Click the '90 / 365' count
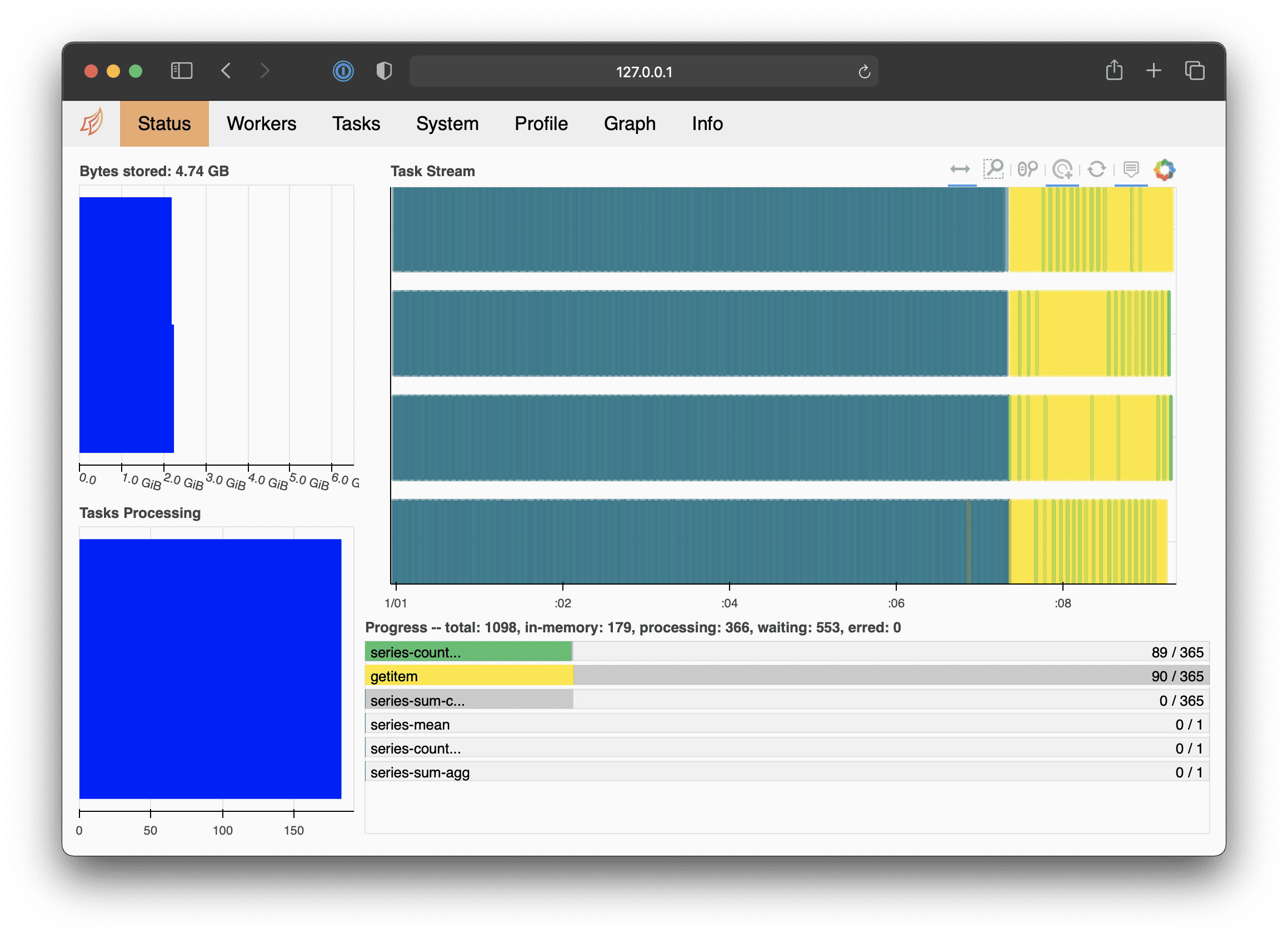The image size is (1288, 938). point(1177,676)
